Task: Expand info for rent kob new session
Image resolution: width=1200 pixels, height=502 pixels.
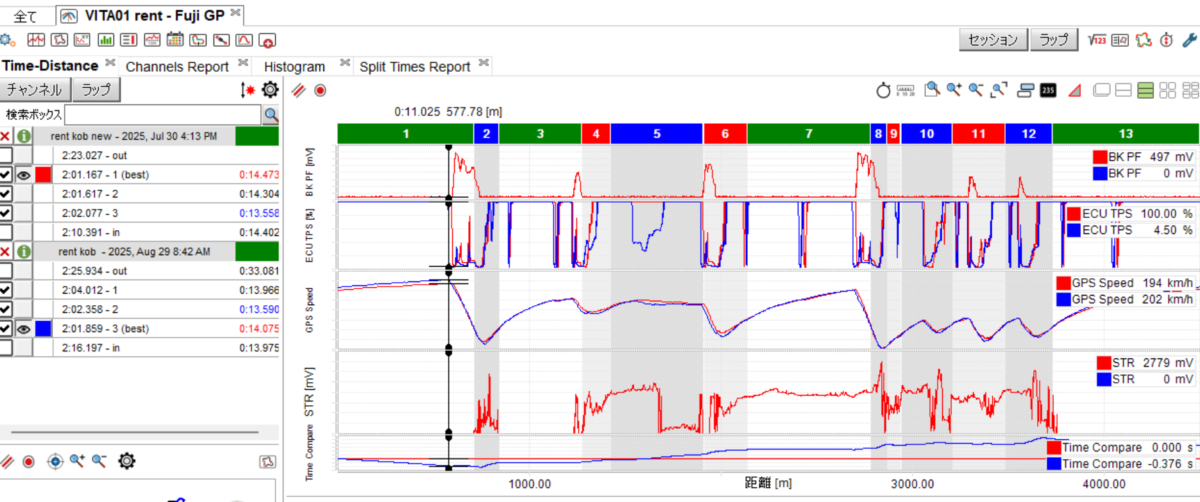Action: coord(25,136)
